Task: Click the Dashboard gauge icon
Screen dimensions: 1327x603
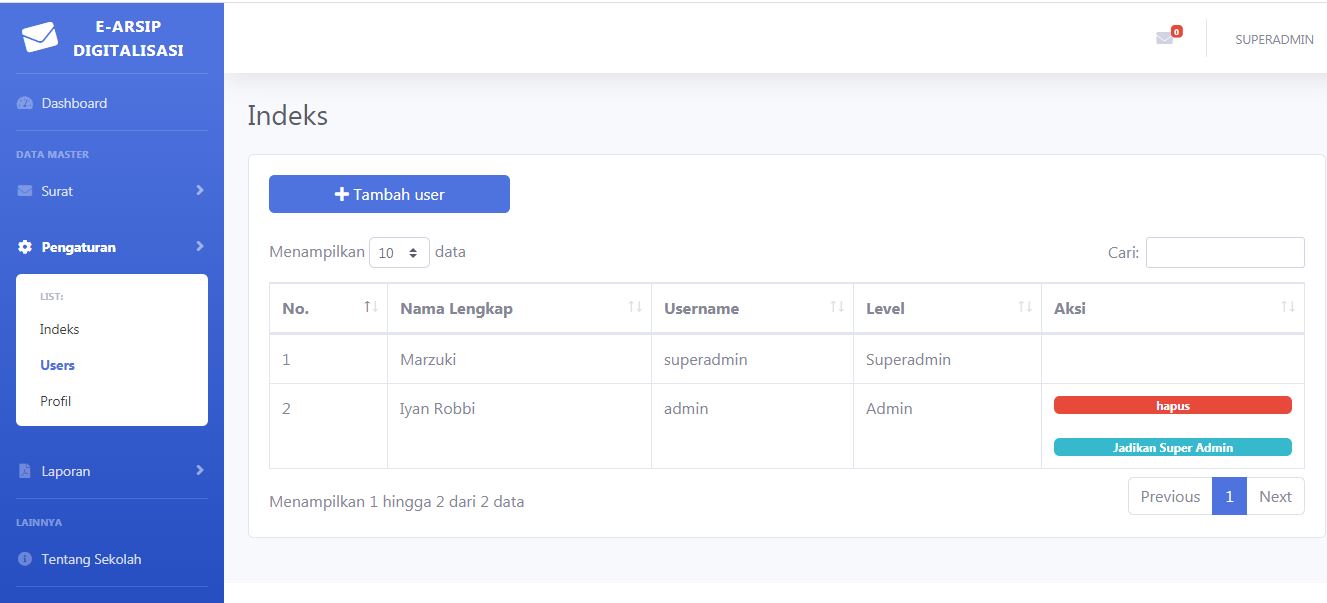Action: pyautogui.click(x=25, y=103)
